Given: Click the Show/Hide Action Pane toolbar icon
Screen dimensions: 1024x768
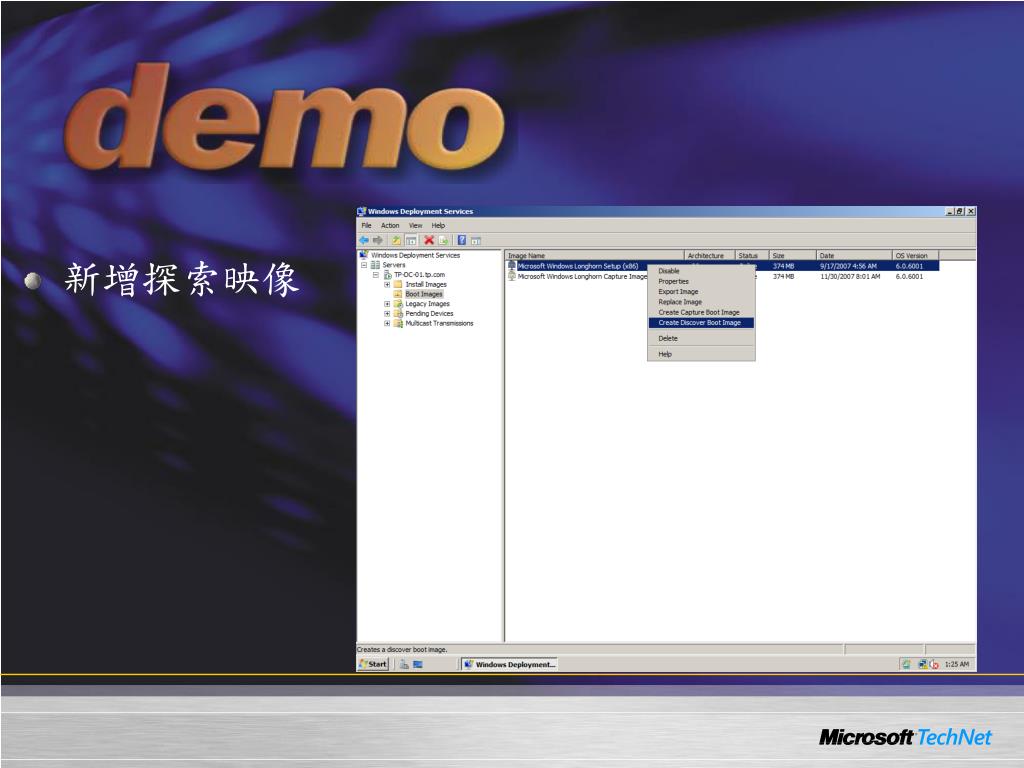Looking at the screenshot, I should click(476, 240).
